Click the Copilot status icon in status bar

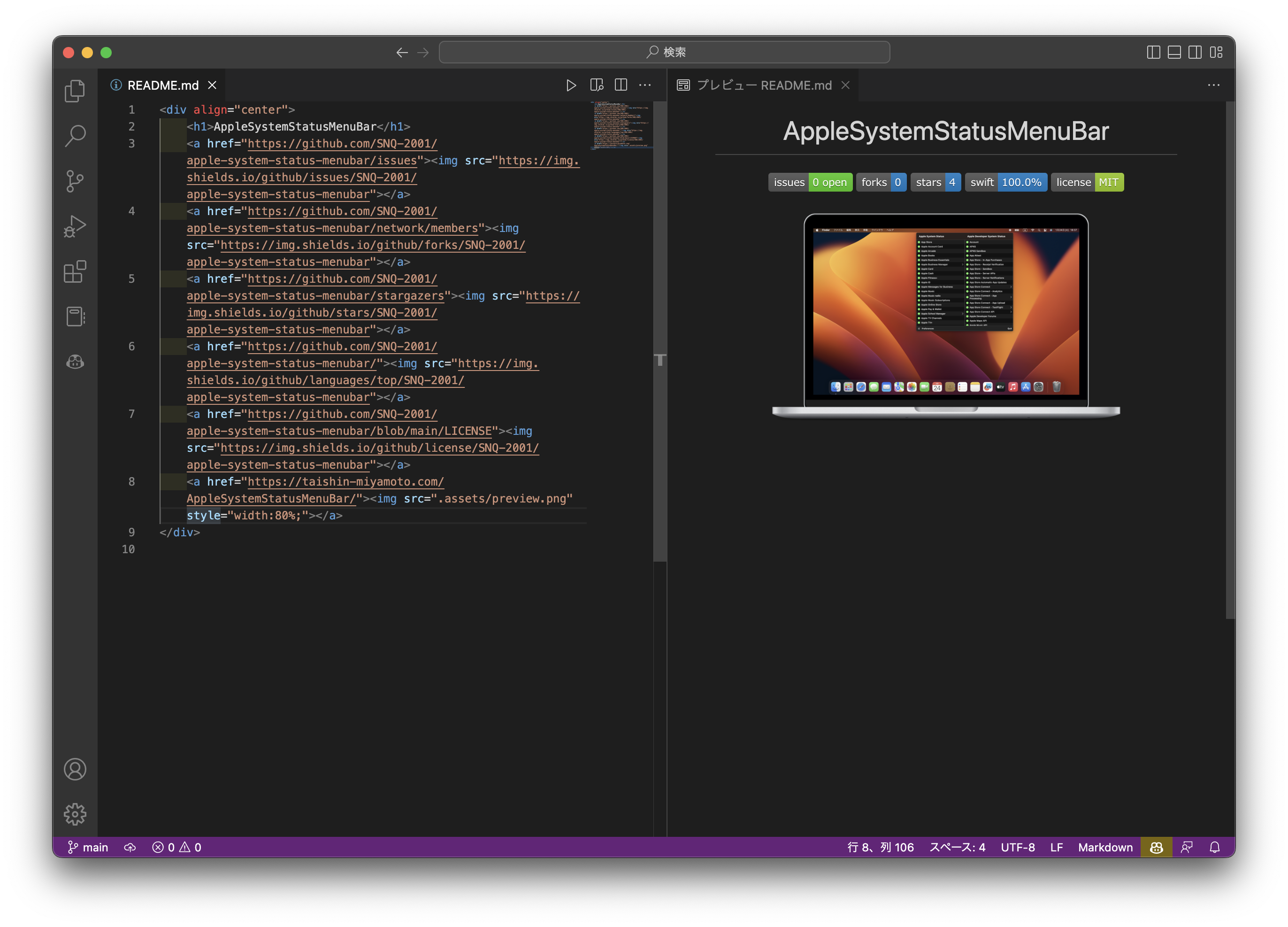point(1156,847)
